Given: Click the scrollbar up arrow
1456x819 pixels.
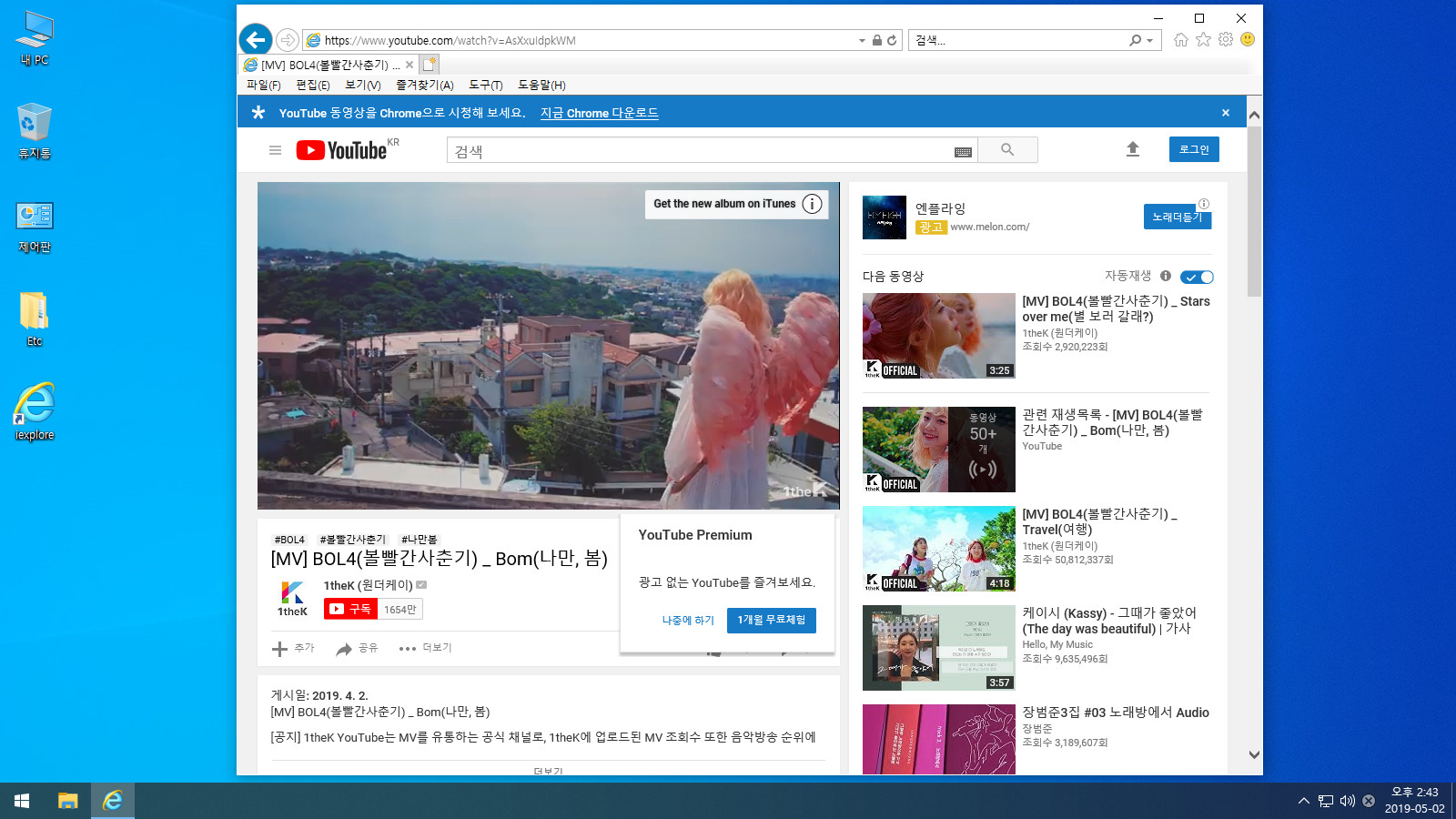Looking at the screenshot, I should pyautogui.click(x=1254, y=116).
